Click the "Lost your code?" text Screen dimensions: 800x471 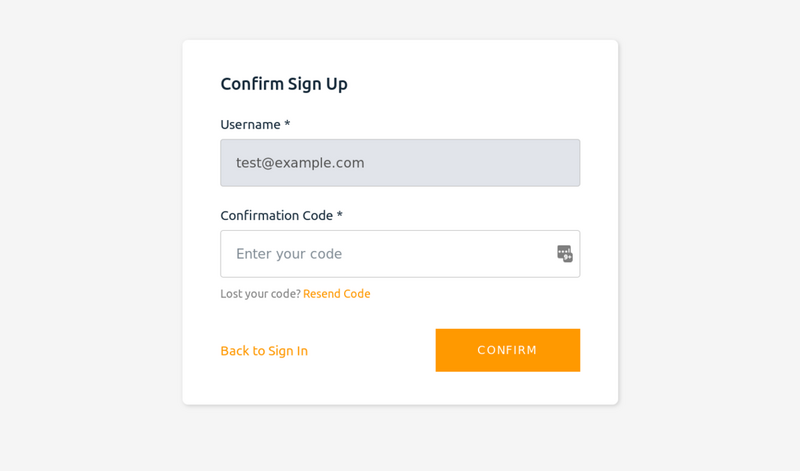tap(260, 294)
